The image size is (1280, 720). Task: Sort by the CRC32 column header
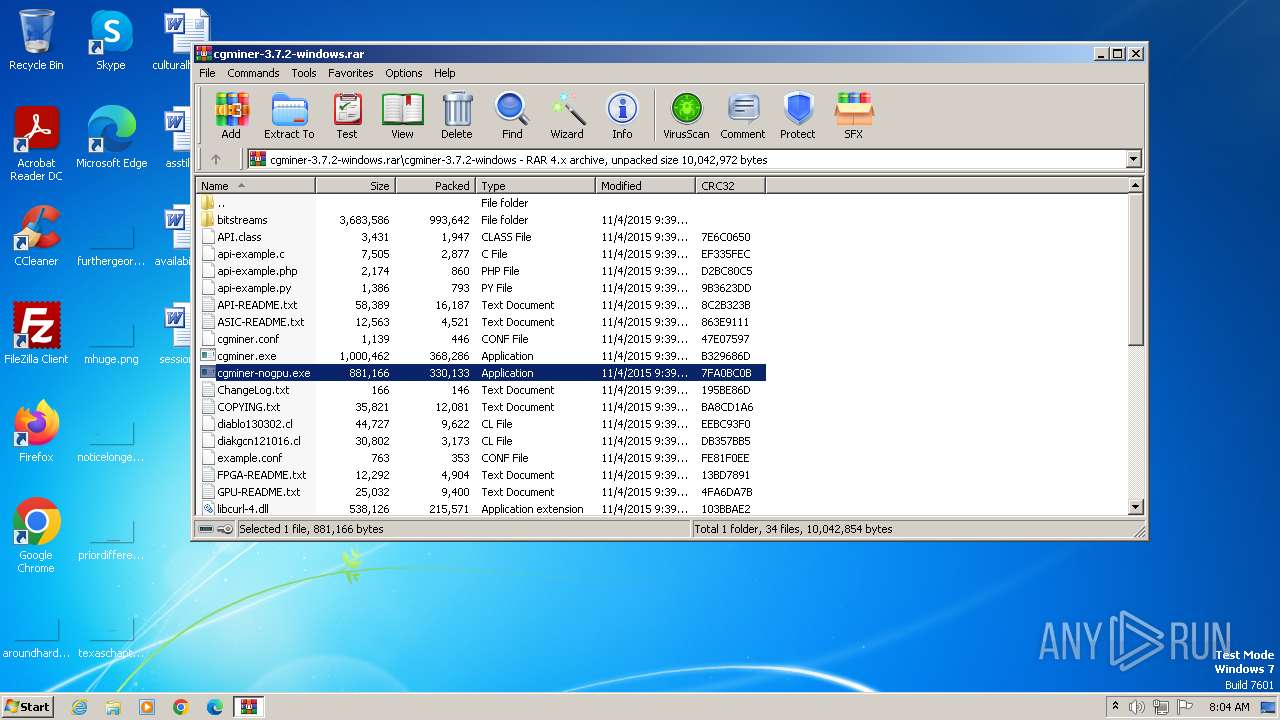pyautogui.click(x=731, y=186)
